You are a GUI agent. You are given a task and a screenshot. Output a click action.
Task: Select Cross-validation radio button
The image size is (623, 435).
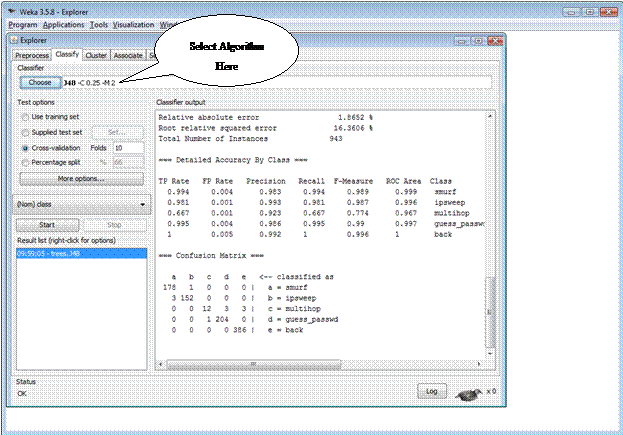25,148
